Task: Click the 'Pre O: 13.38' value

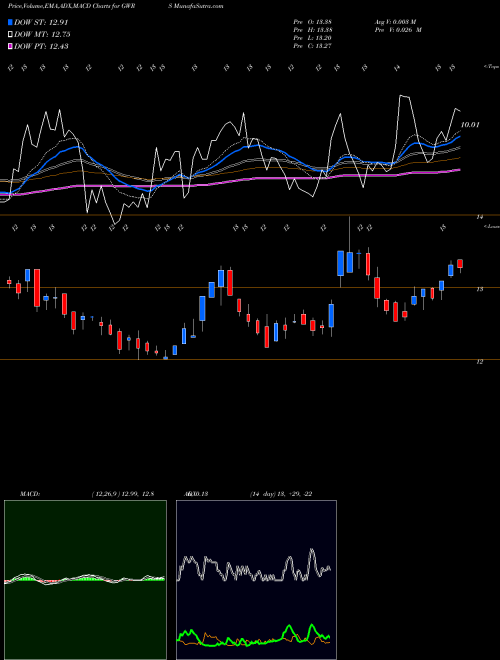Action: pos(312,22)
